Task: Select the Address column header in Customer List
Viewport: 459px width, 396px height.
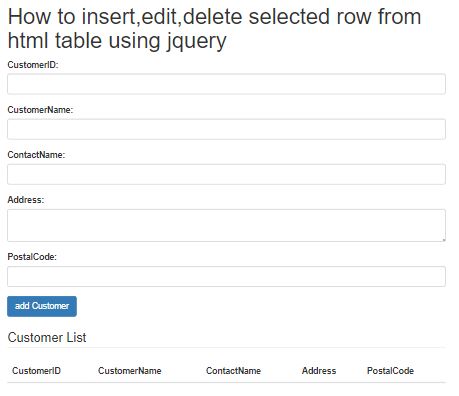Action: tap(319, 371)
